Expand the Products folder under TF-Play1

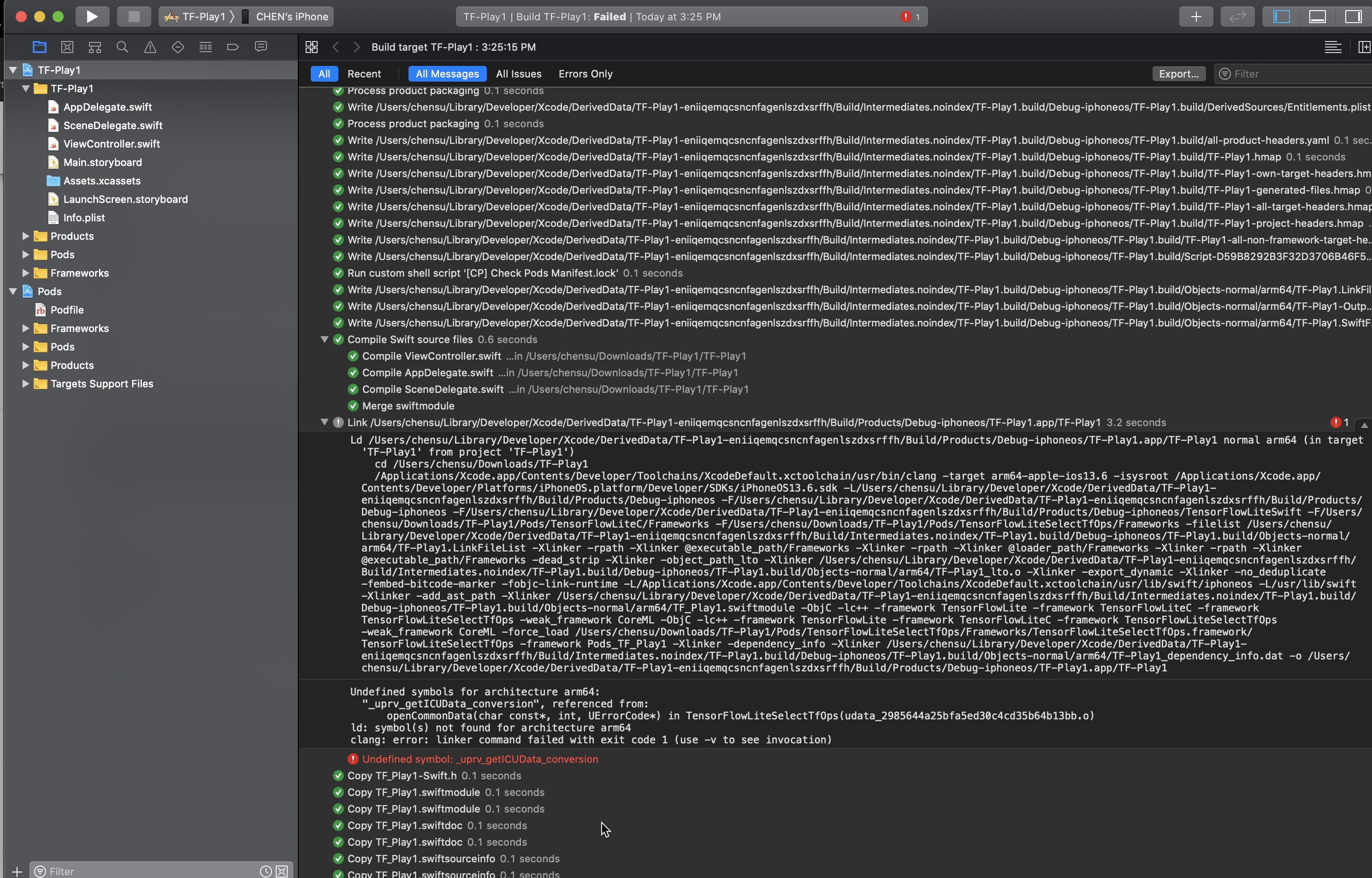[x=26, y=236]
